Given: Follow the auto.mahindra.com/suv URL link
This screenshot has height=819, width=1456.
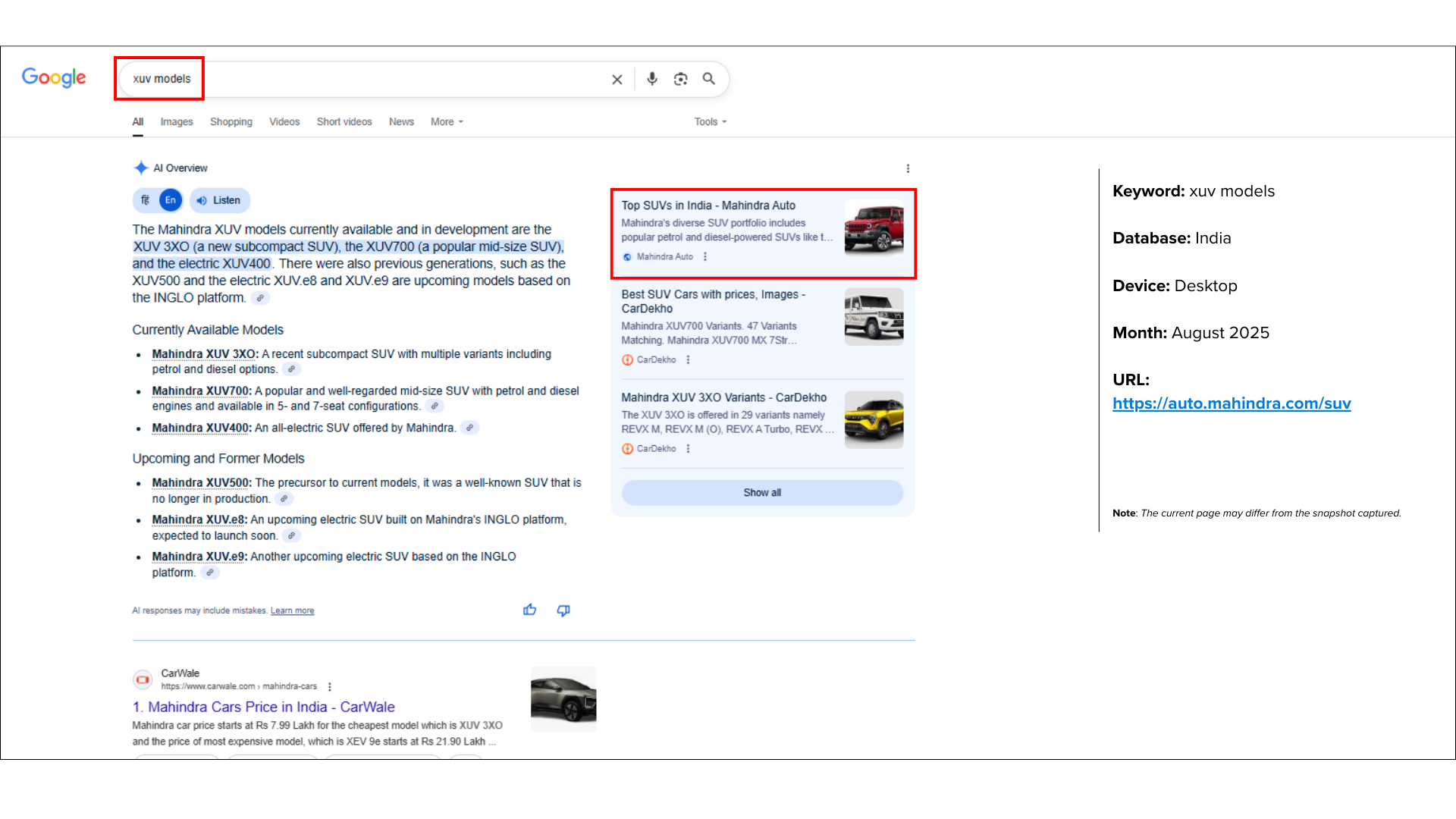Looking at the screenshot, I should (1232, 404).
